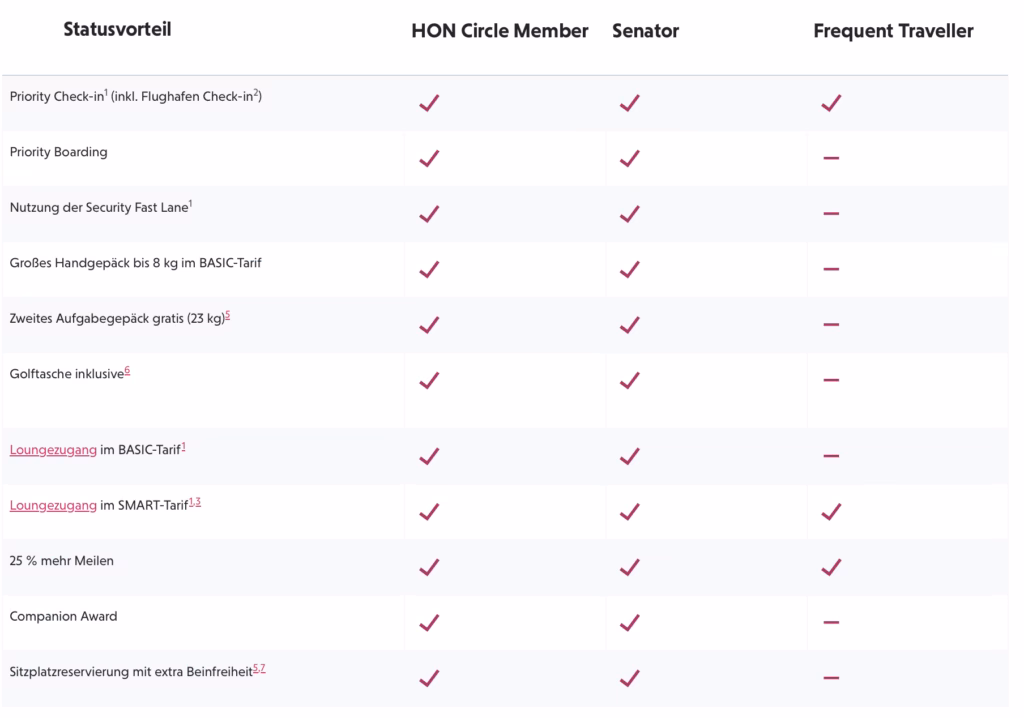This screenshot has height=718, width=1024.
Task: Select the HON Circle Member column header
Action: [499, 31]
